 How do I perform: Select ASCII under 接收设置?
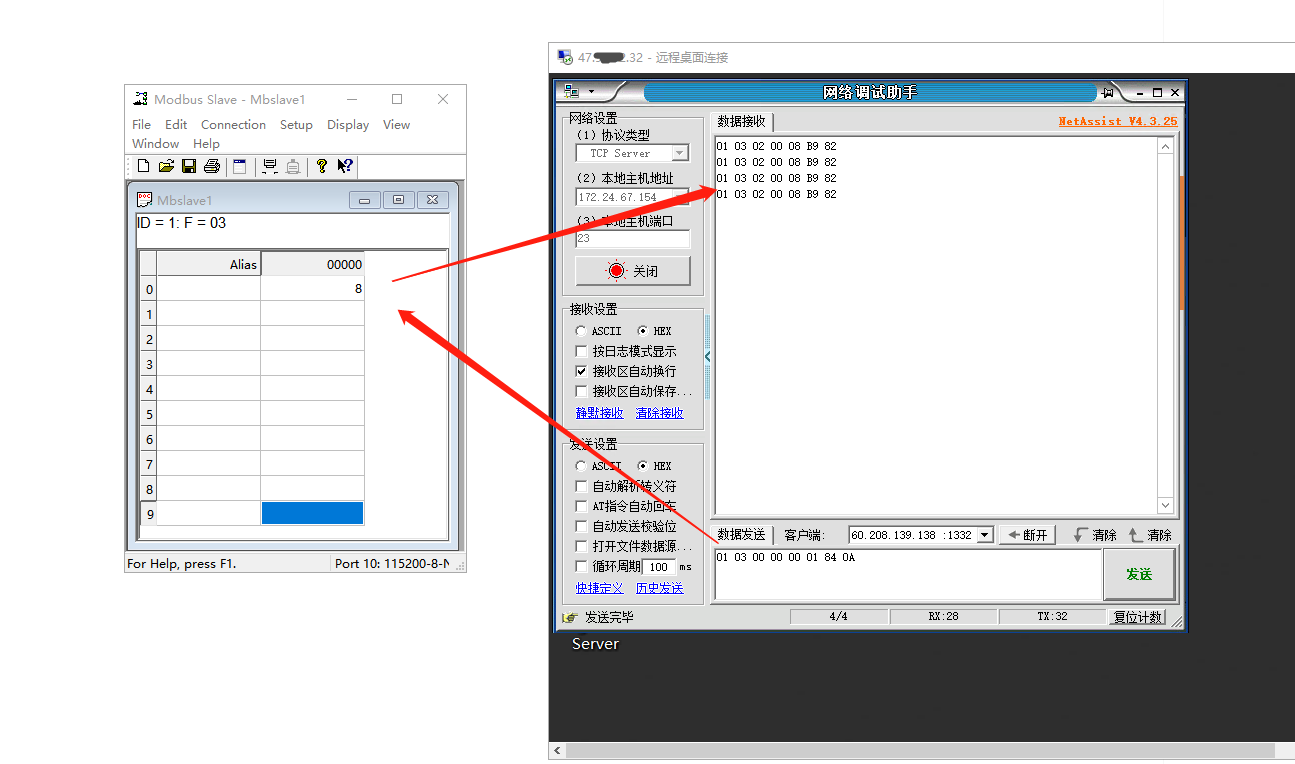(x=581, y=331)
